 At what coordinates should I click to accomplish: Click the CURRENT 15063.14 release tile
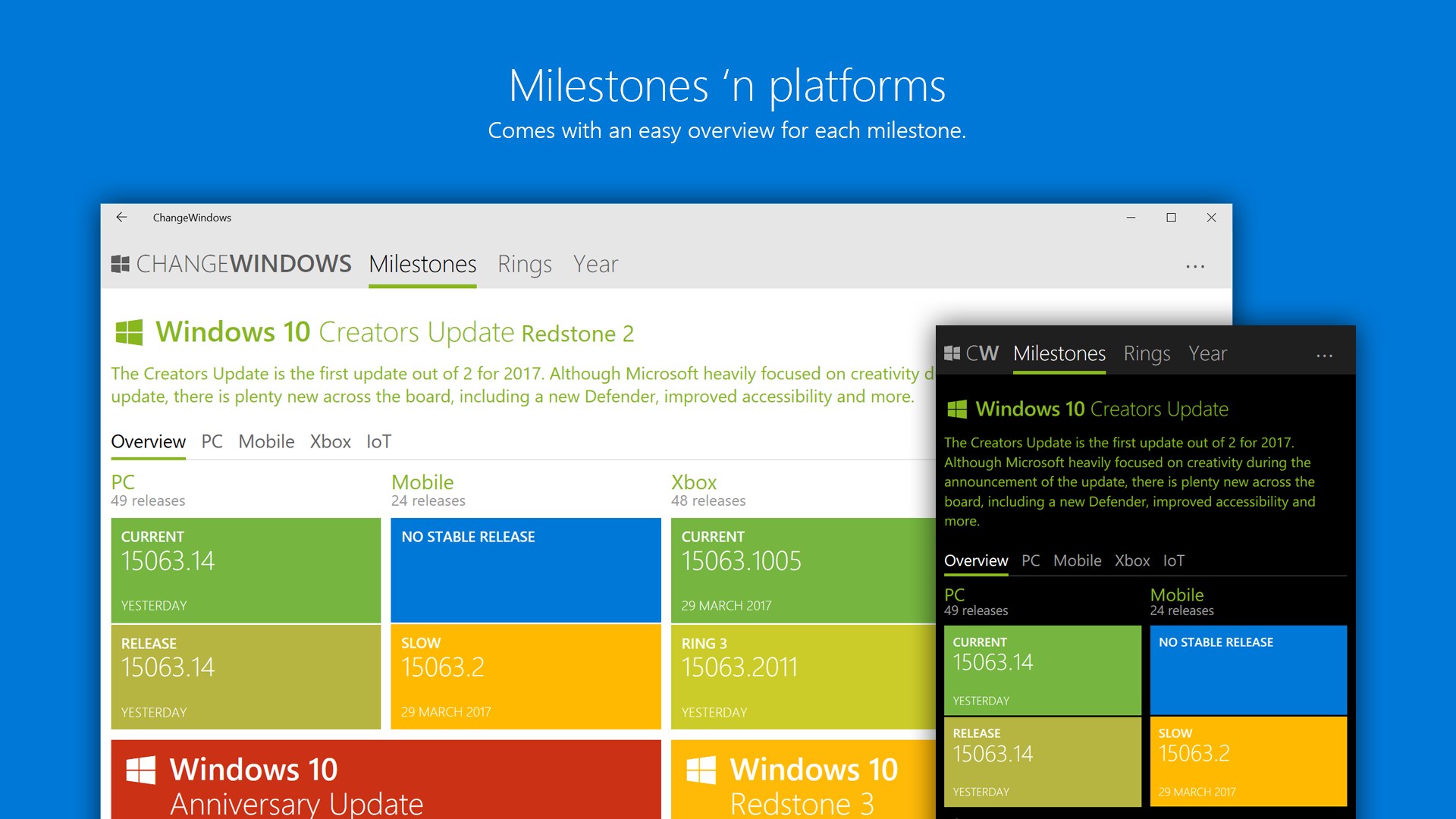pyautogui.click(x=245, y=569)
